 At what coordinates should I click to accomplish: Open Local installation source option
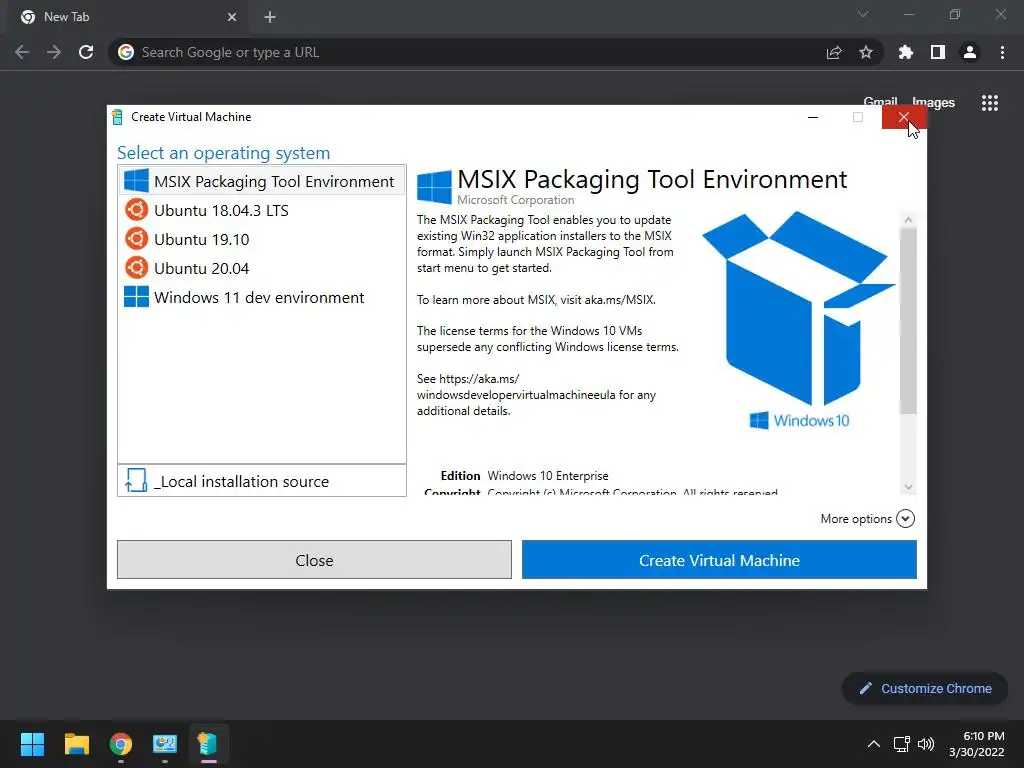(262, 481)
